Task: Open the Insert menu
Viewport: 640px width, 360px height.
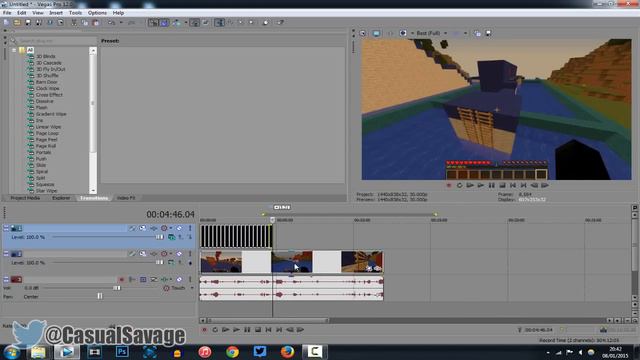Action: [x=56, y=13]
